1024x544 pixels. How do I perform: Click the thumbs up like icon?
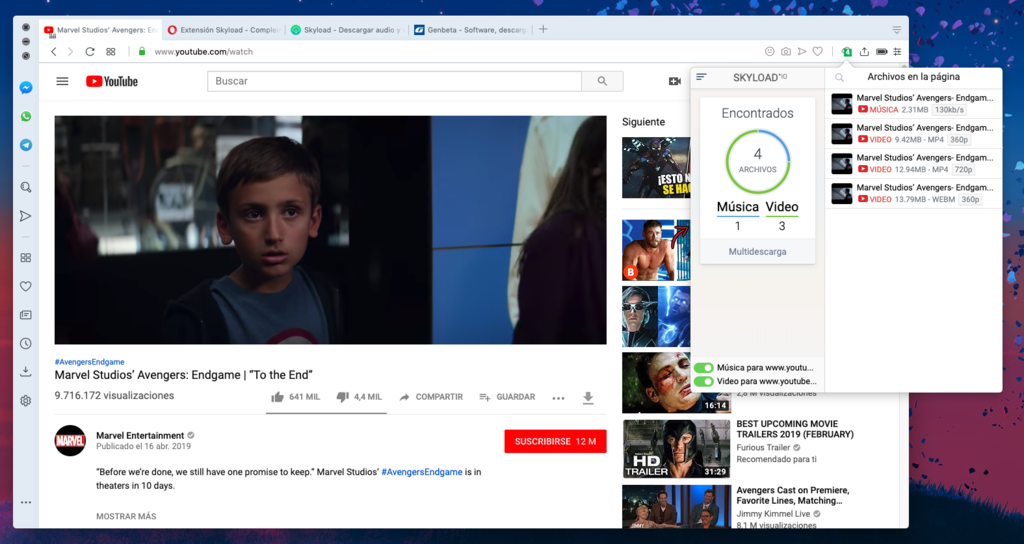pyautogui.click(x=277, y=397)
